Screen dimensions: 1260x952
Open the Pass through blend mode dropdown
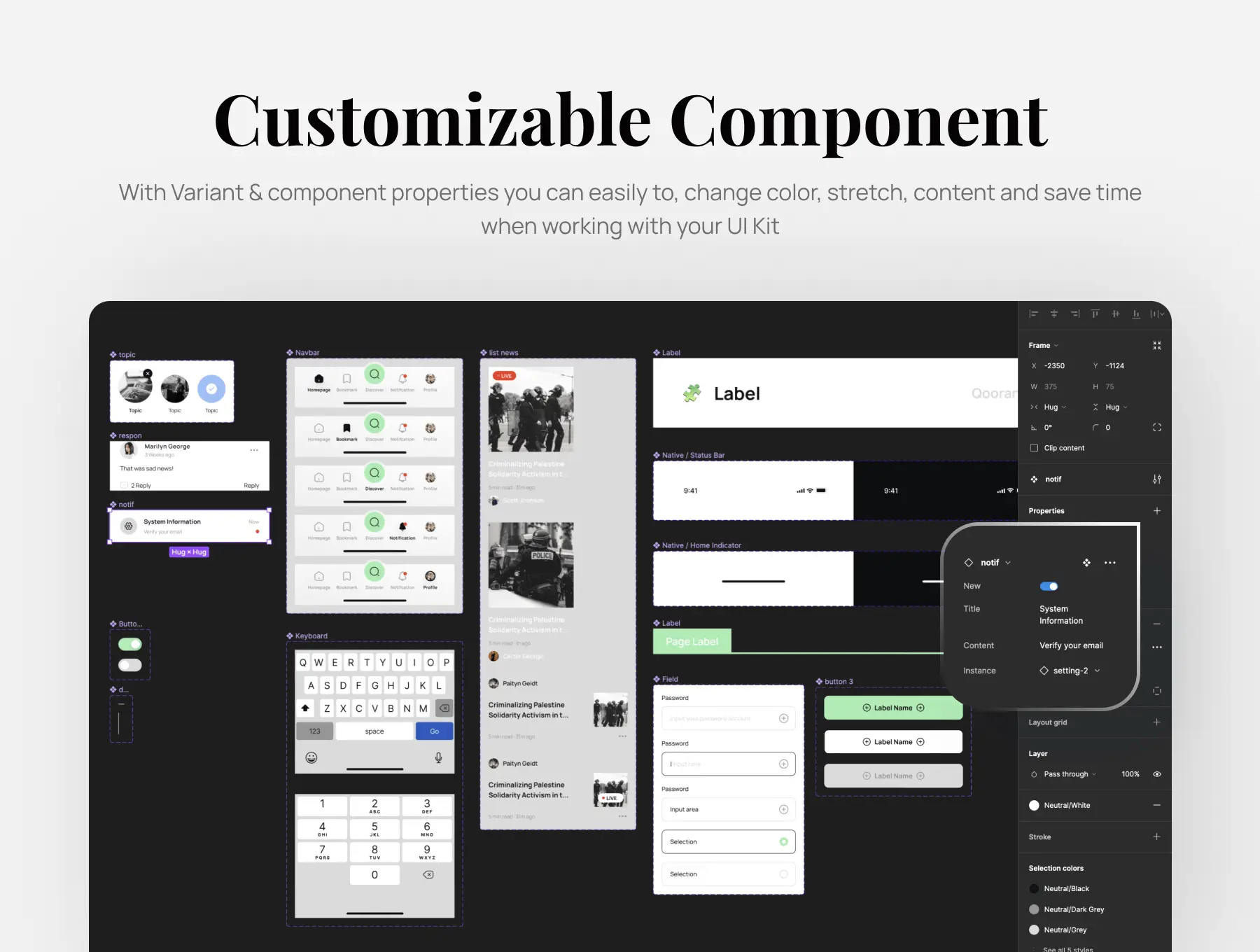coord(1069,774)
